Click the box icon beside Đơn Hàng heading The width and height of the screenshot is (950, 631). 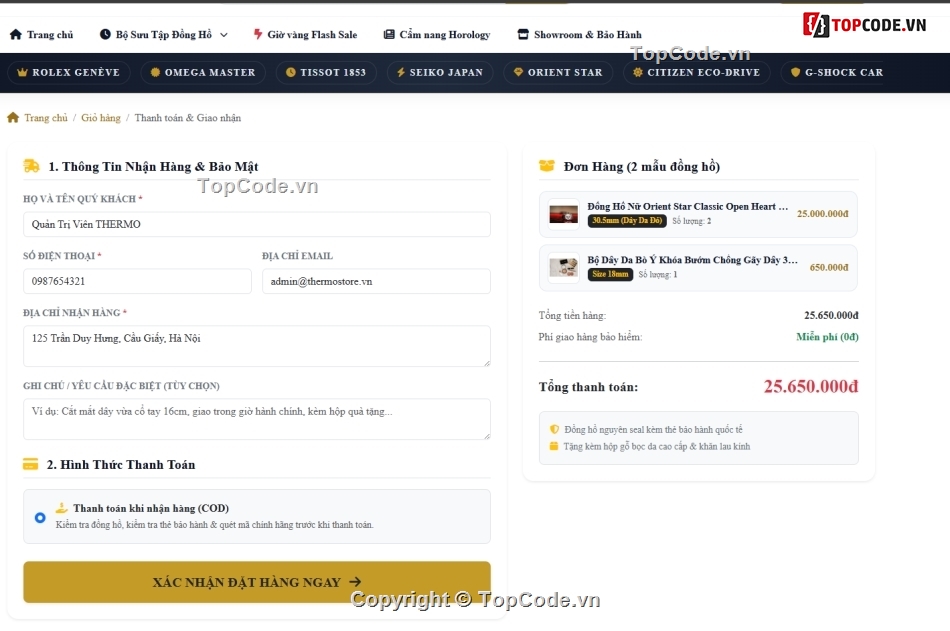click(x=546, y=165)
